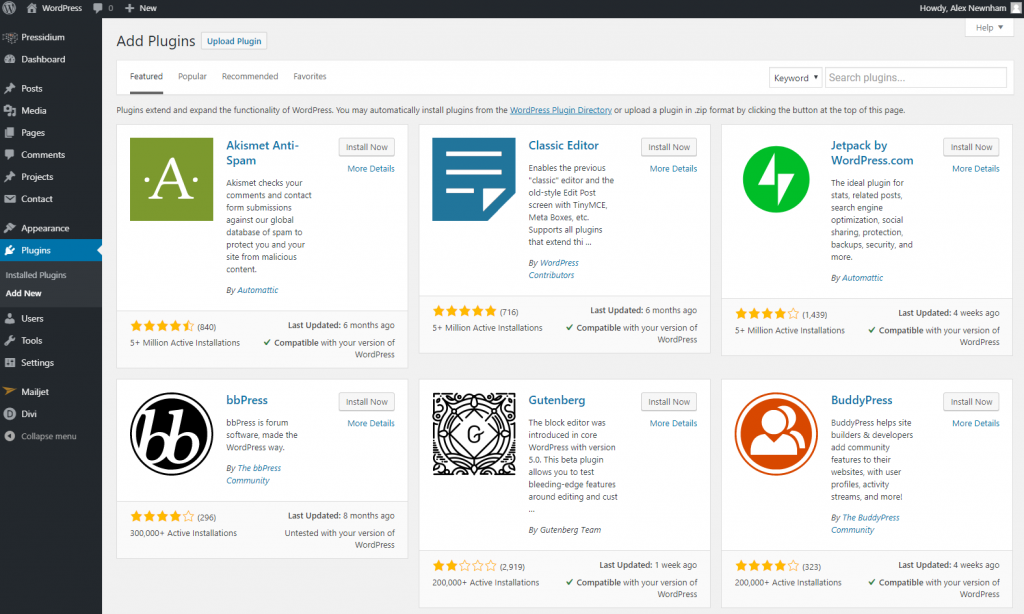Image resolution: width=1024 pixels, height=614 pixels.
Task: Open More Details for BuddyPress
Action: (976, 423)
